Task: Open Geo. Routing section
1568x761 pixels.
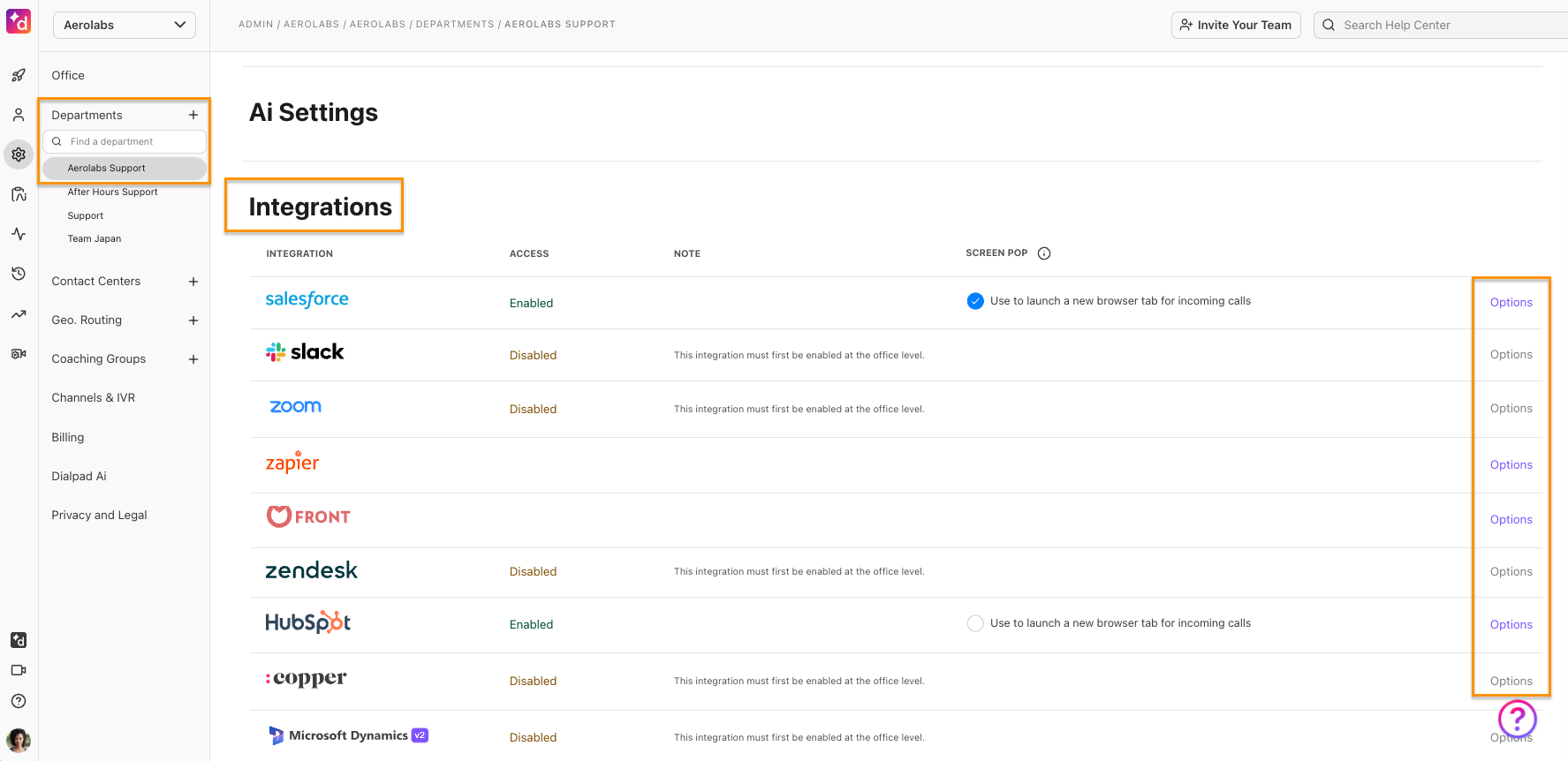Action: click(x=87, y=320)
